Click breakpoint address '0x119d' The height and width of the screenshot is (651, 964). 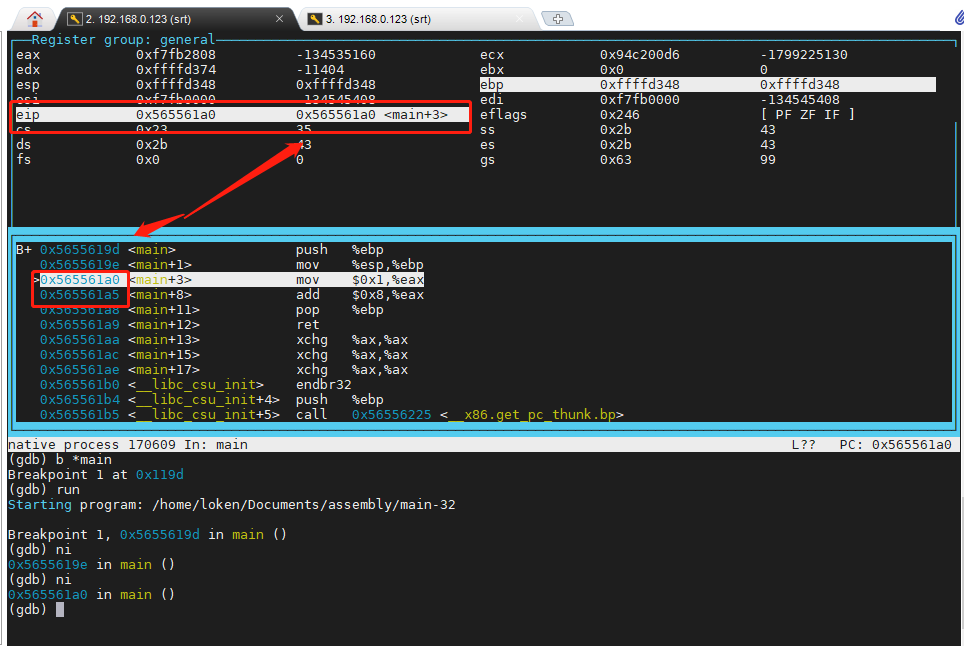[160, 475]
